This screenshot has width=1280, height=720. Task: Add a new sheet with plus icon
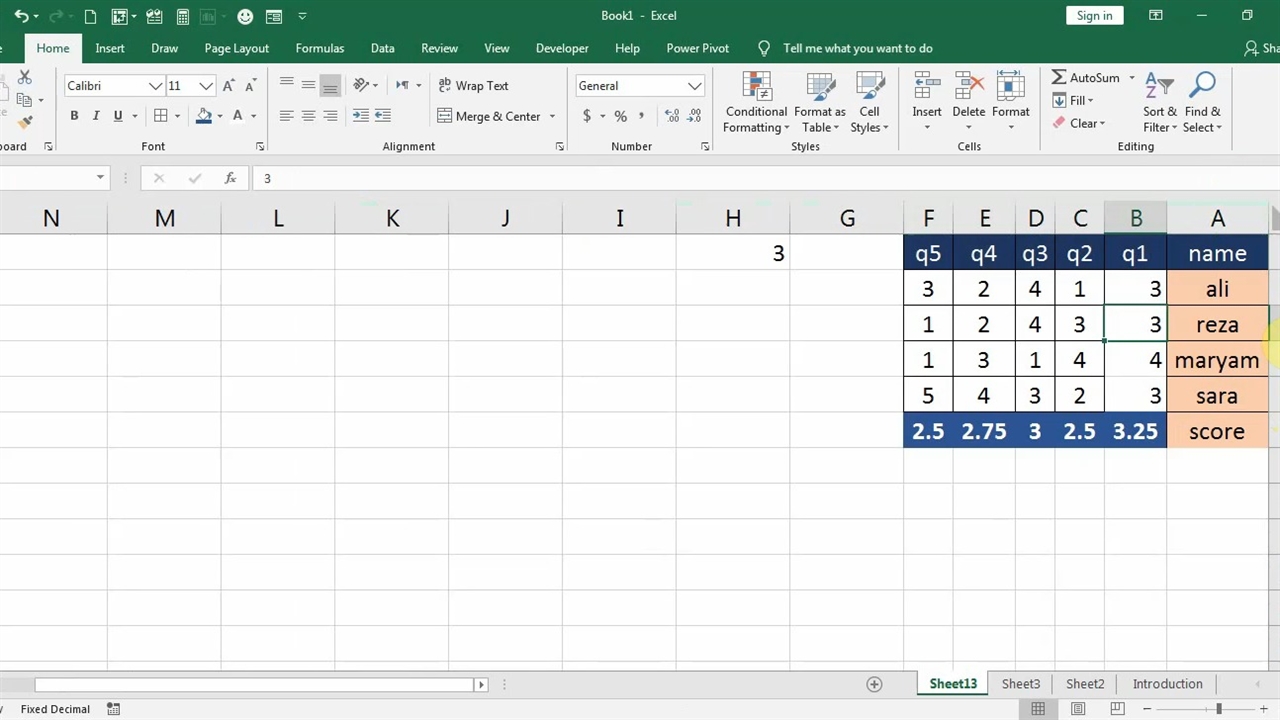(x=874, y=684)
